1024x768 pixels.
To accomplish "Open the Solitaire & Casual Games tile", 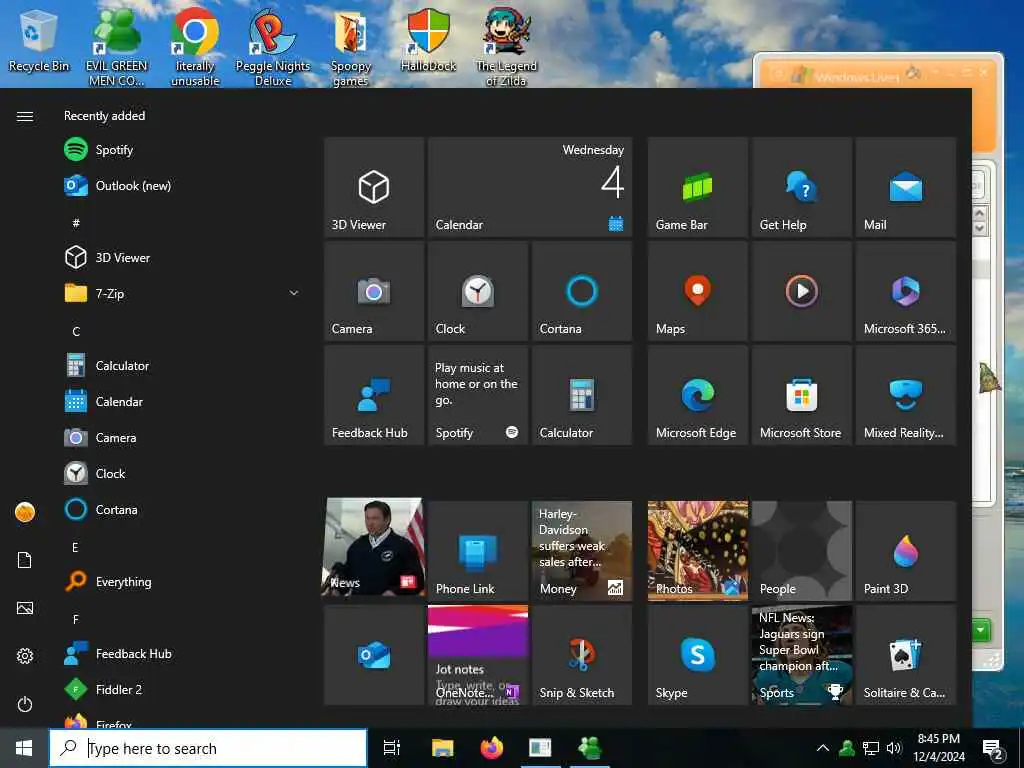I will [x=905, y=655].
